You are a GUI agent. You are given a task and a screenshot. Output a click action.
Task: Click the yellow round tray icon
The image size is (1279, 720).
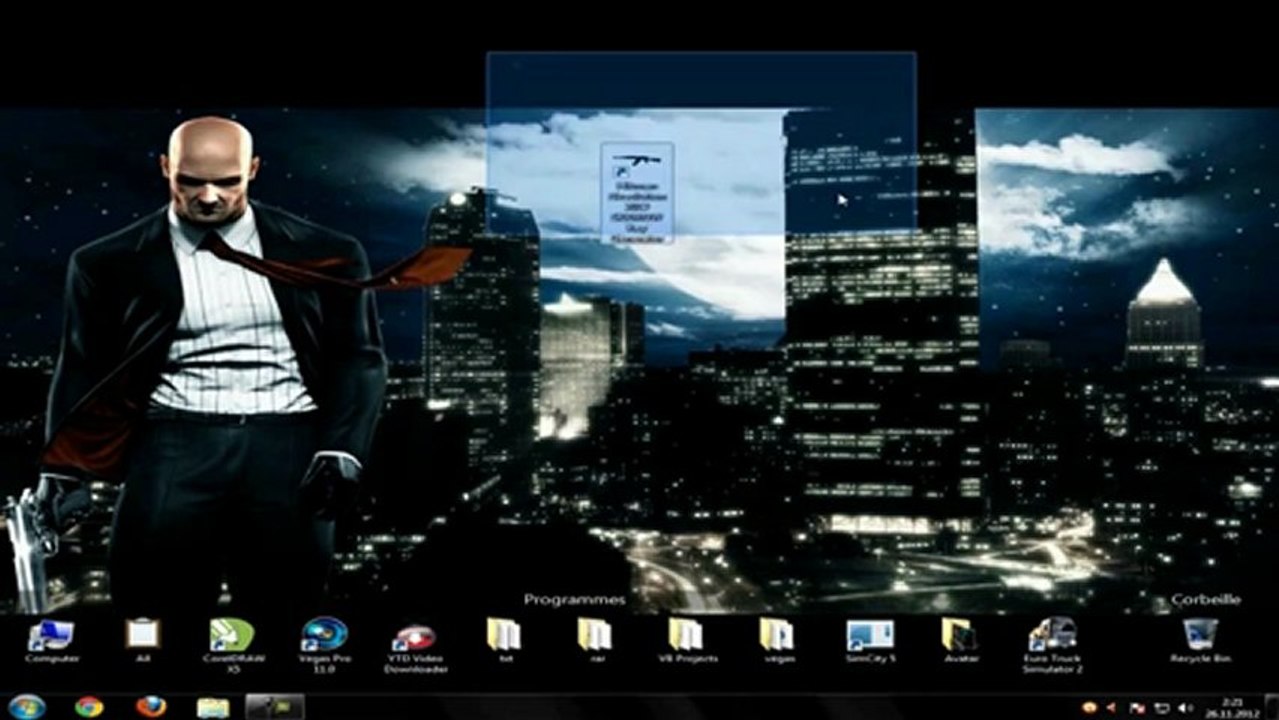point(1089,708)
